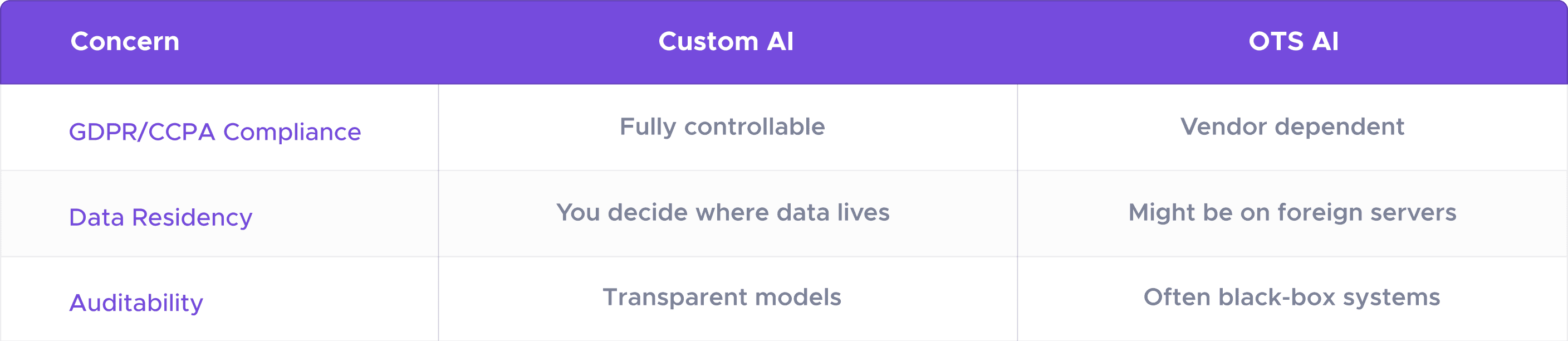Open the GDPR/CCPA Compliance link

click(x=215, y=131)
